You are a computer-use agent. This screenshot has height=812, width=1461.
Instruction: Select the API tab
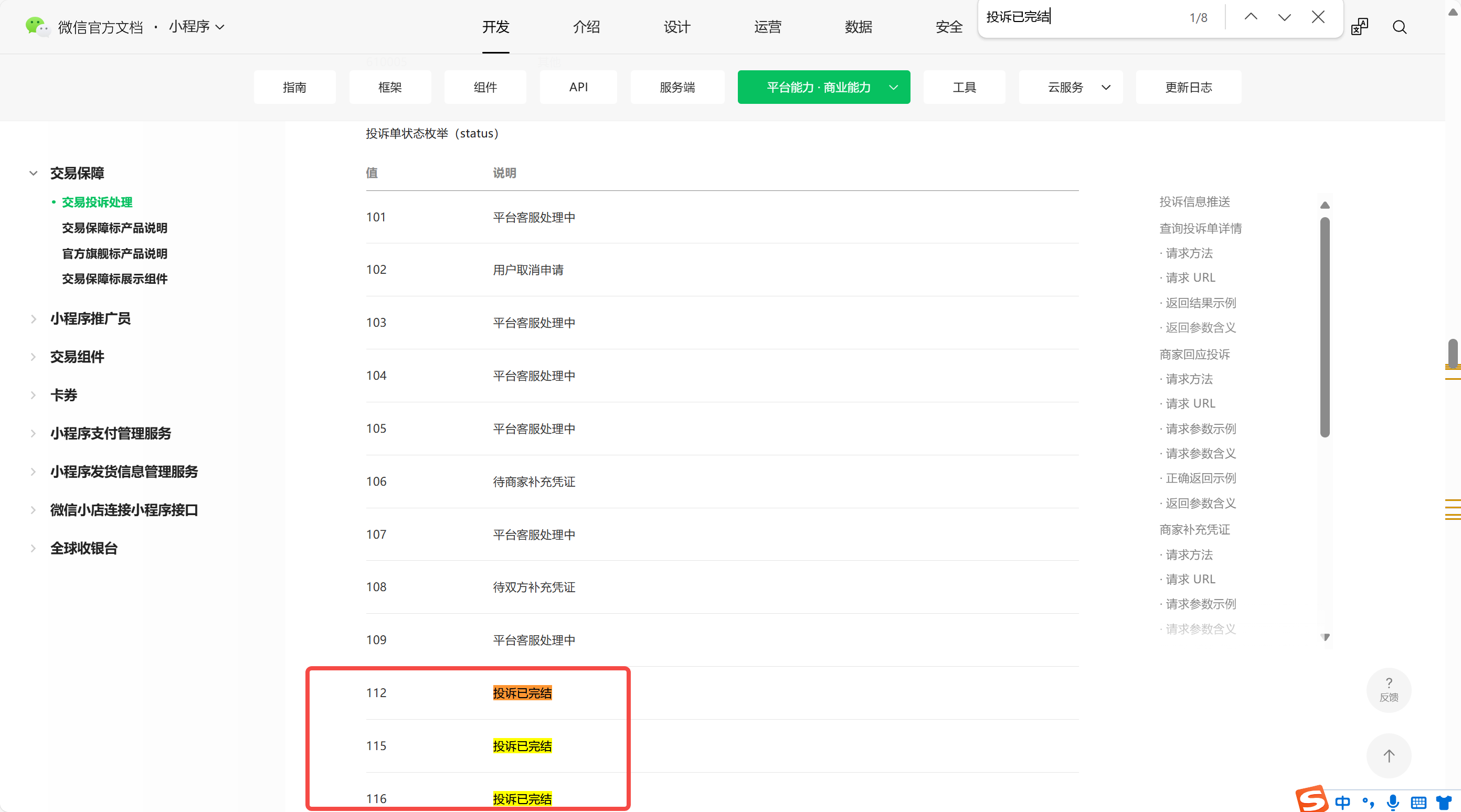tap(578, 87)
